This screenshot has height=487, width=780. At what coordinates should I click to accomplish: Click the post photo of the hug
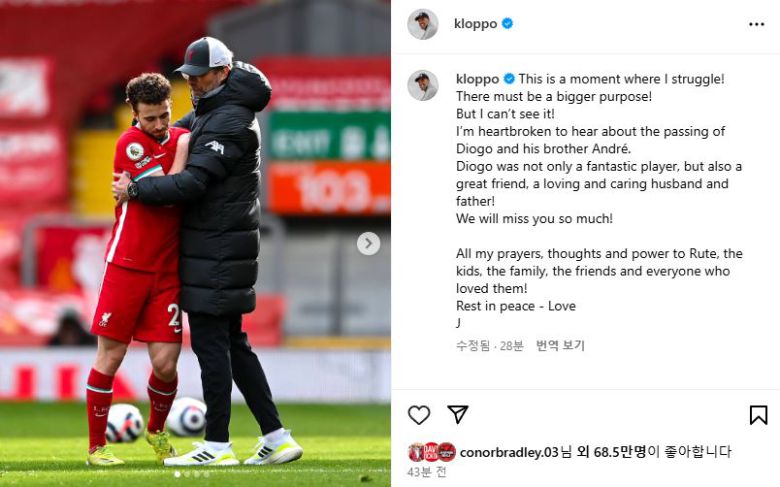pyautogui.click(x=195, y=243)
